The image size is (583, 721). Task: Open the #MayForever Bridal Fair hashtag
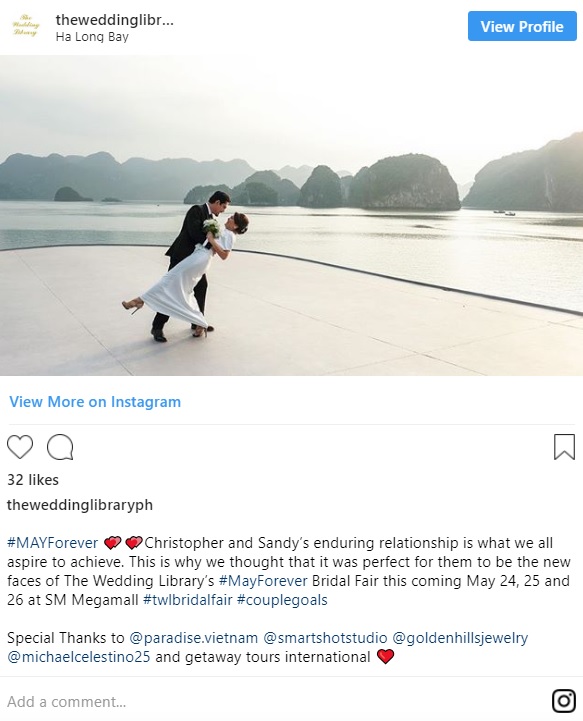pos(263,581)
